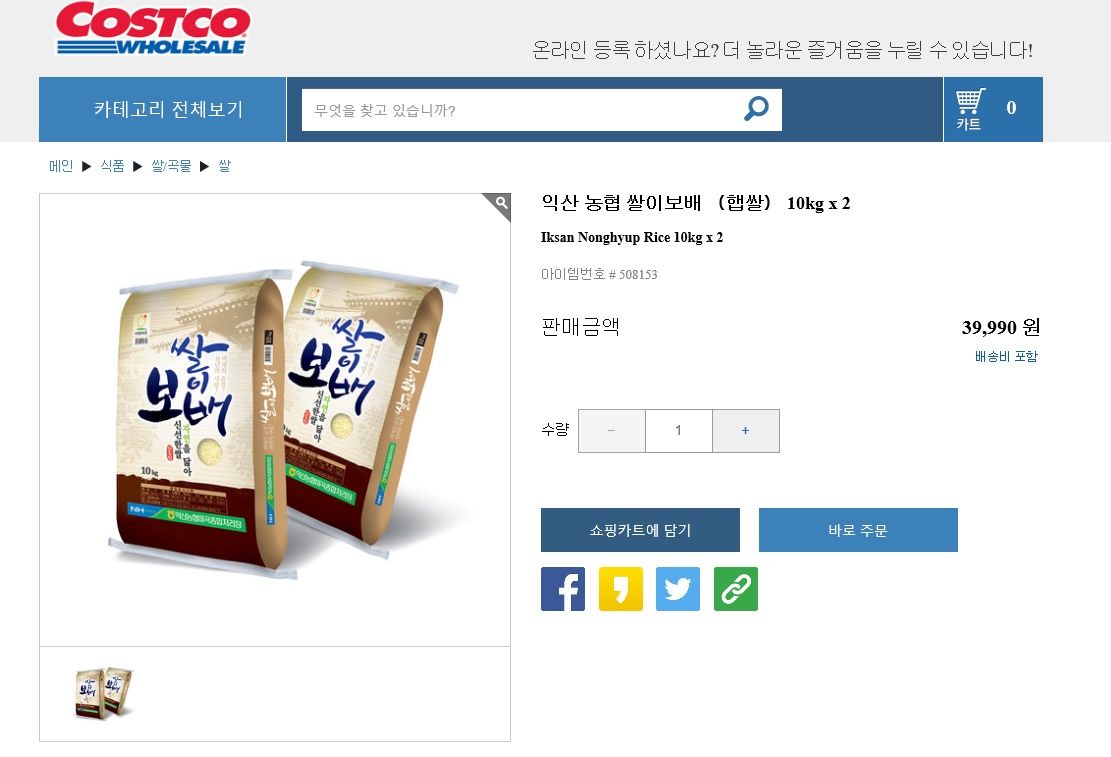Zoom product image with corner magnifier
1111x757 pixels.
pyautogui.click(x=499, y=206)
